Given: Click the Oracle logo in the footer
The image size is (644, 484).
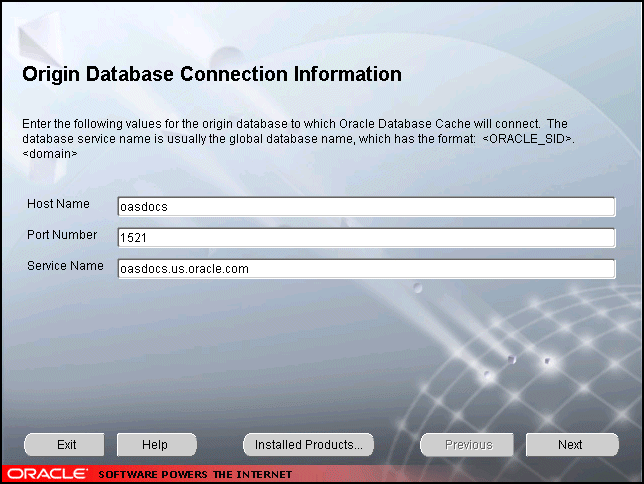Looking at the screenshot, I should point(47,474).
